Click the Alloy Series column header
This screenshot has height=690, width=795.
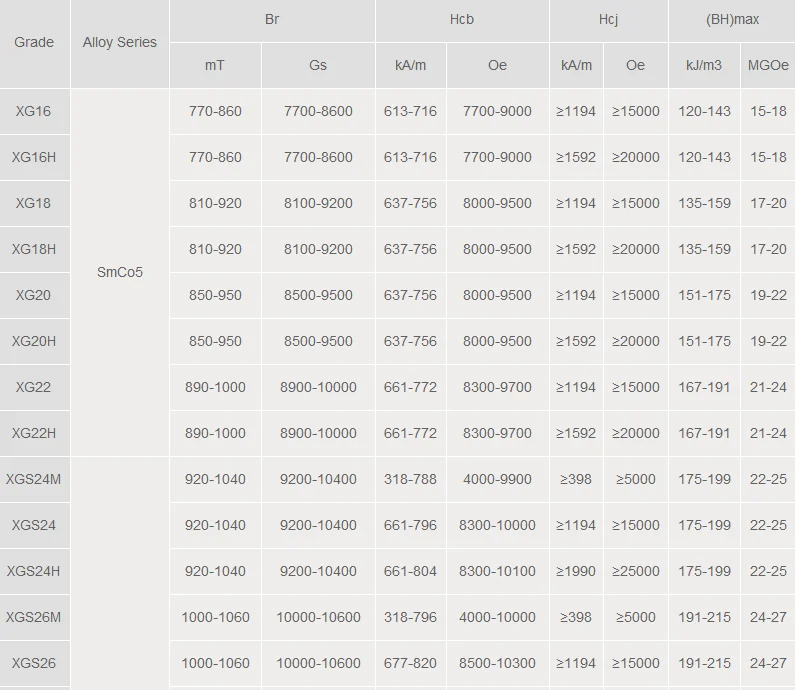[119, 43]
